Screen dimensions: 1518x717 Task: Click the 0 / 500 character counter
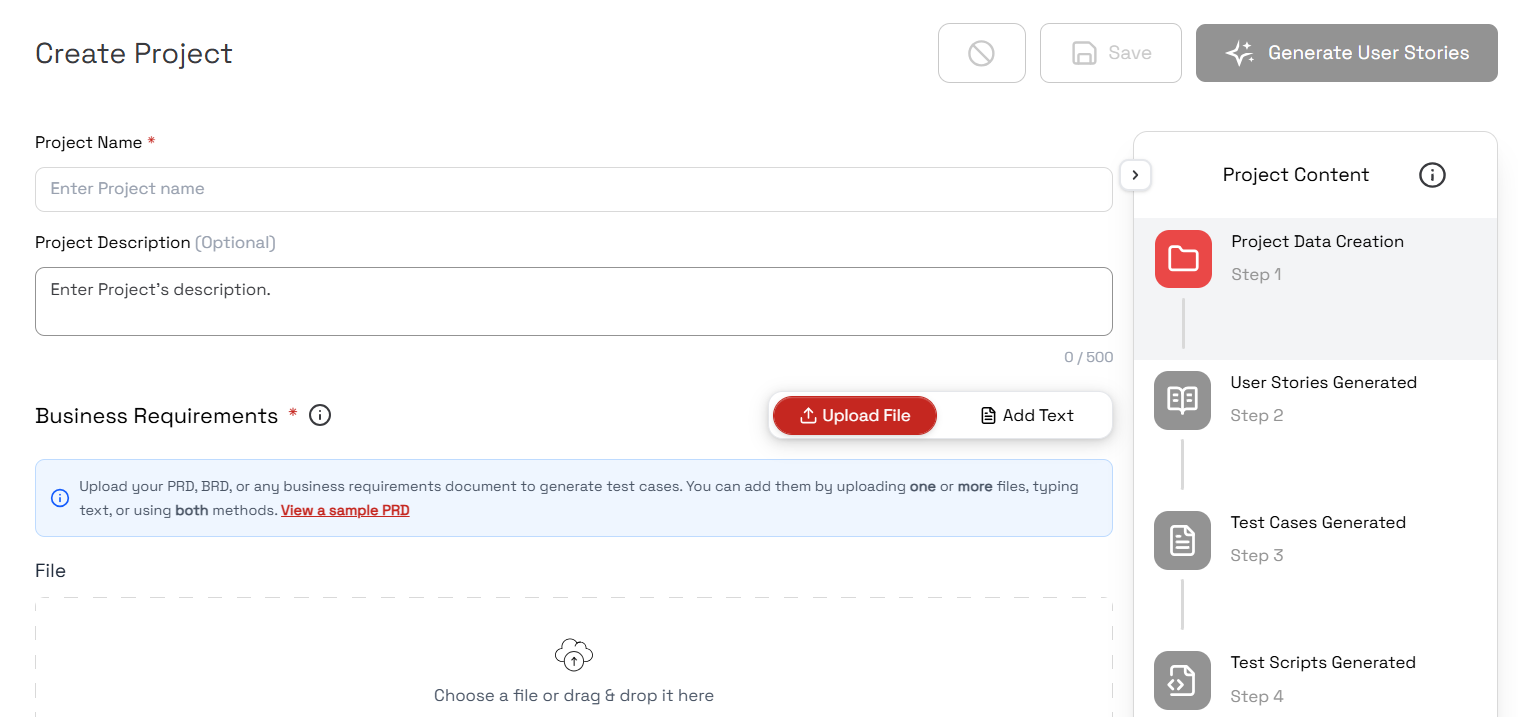point(1088,357)
